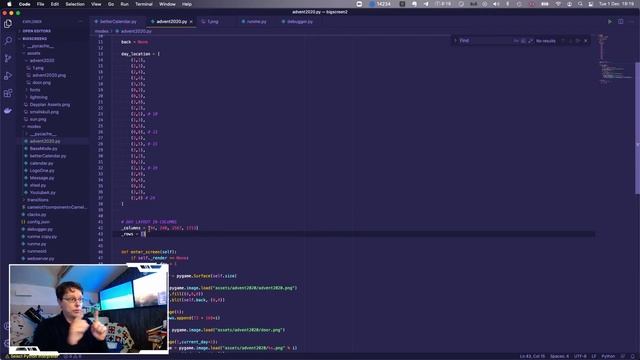
Task: Toggle Match Case in Find widget
Action: pos(516,41)
